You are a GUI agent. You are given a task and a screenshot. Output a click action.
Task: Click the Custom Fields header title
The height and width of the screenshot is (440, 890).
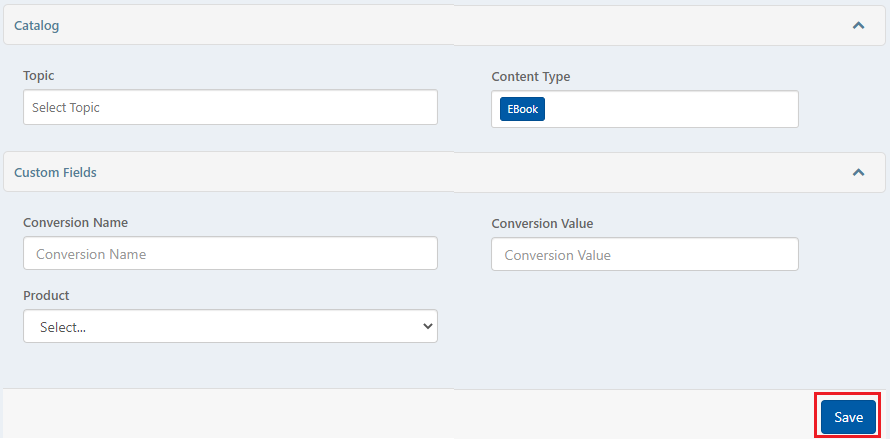pyautogui.click(x=55, y=172)
